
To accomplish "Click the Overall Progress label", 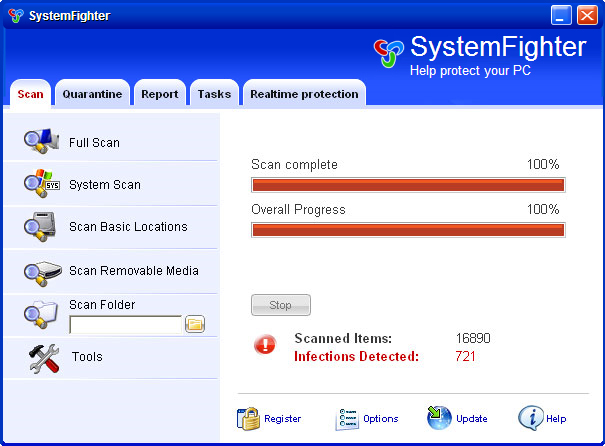I will tap(298, 209).
